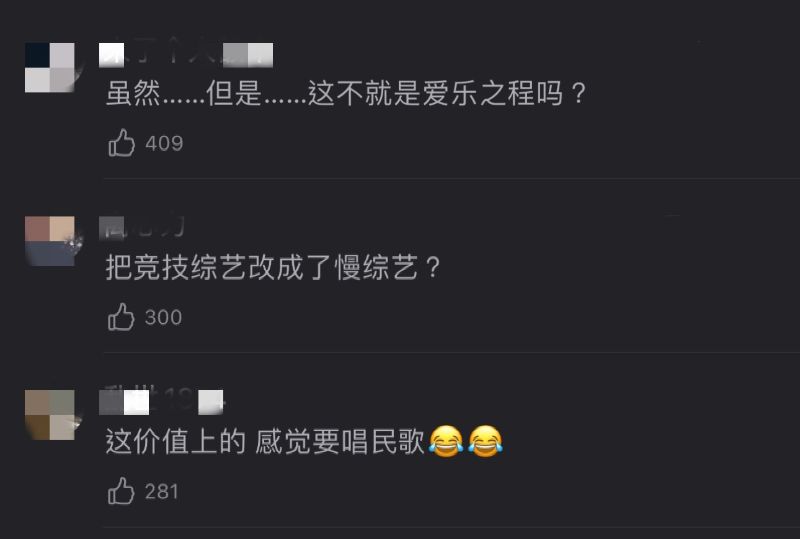The image size is (800, 539).
Task: Open the blurred username above the 虽然……但是 comment
Action: [x=186, y=55]
